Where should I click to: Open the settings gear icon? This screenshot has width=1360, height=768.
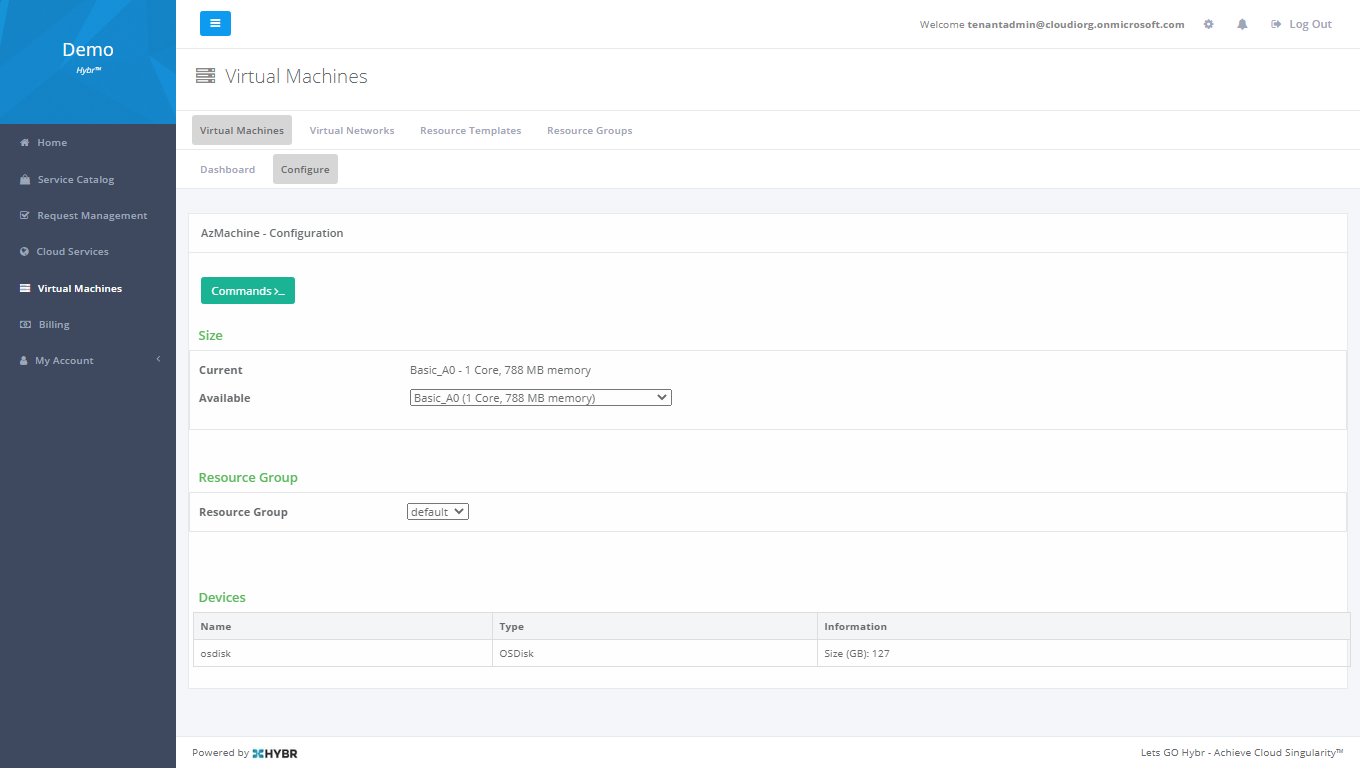coord(1208,24)
